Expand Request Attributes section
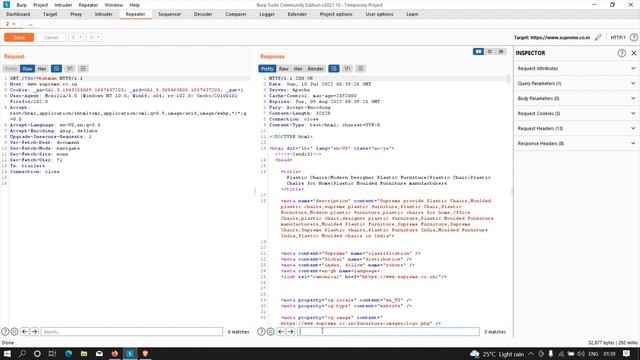640x360 pixels. click(x=576, y=68)
